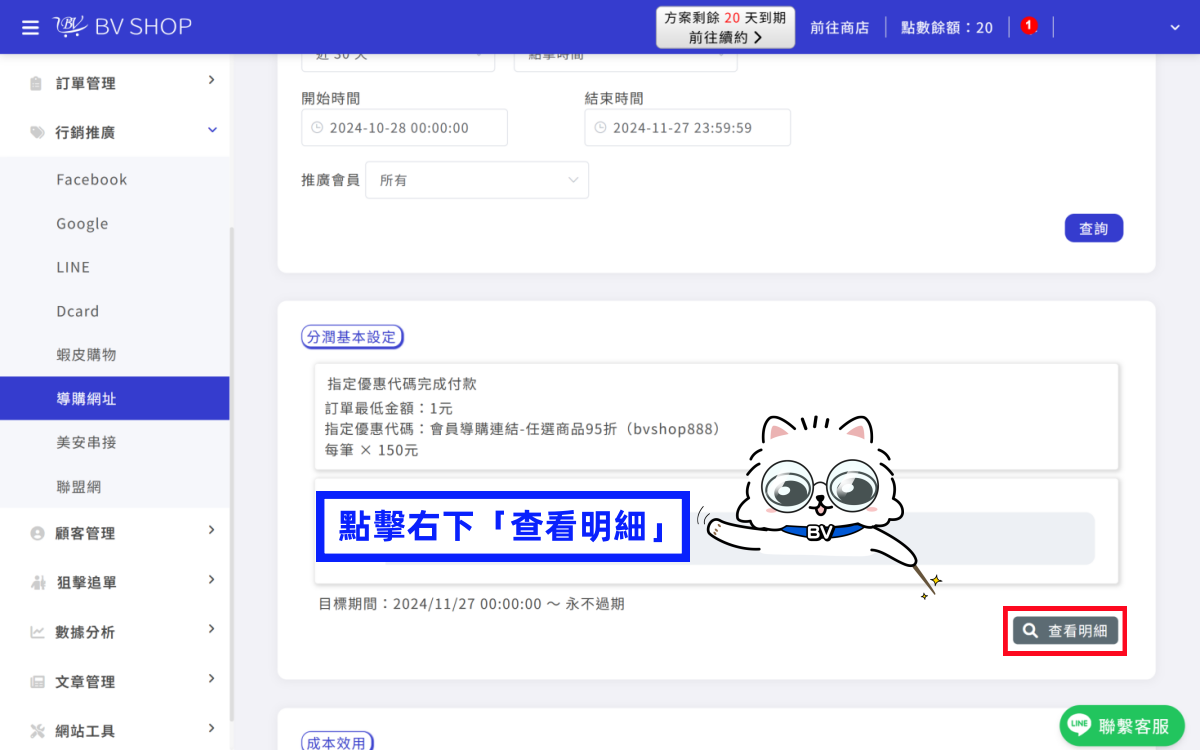Click the 結束時間 date input field
This screenshot has width=1200, height=750.
[687, 128]
